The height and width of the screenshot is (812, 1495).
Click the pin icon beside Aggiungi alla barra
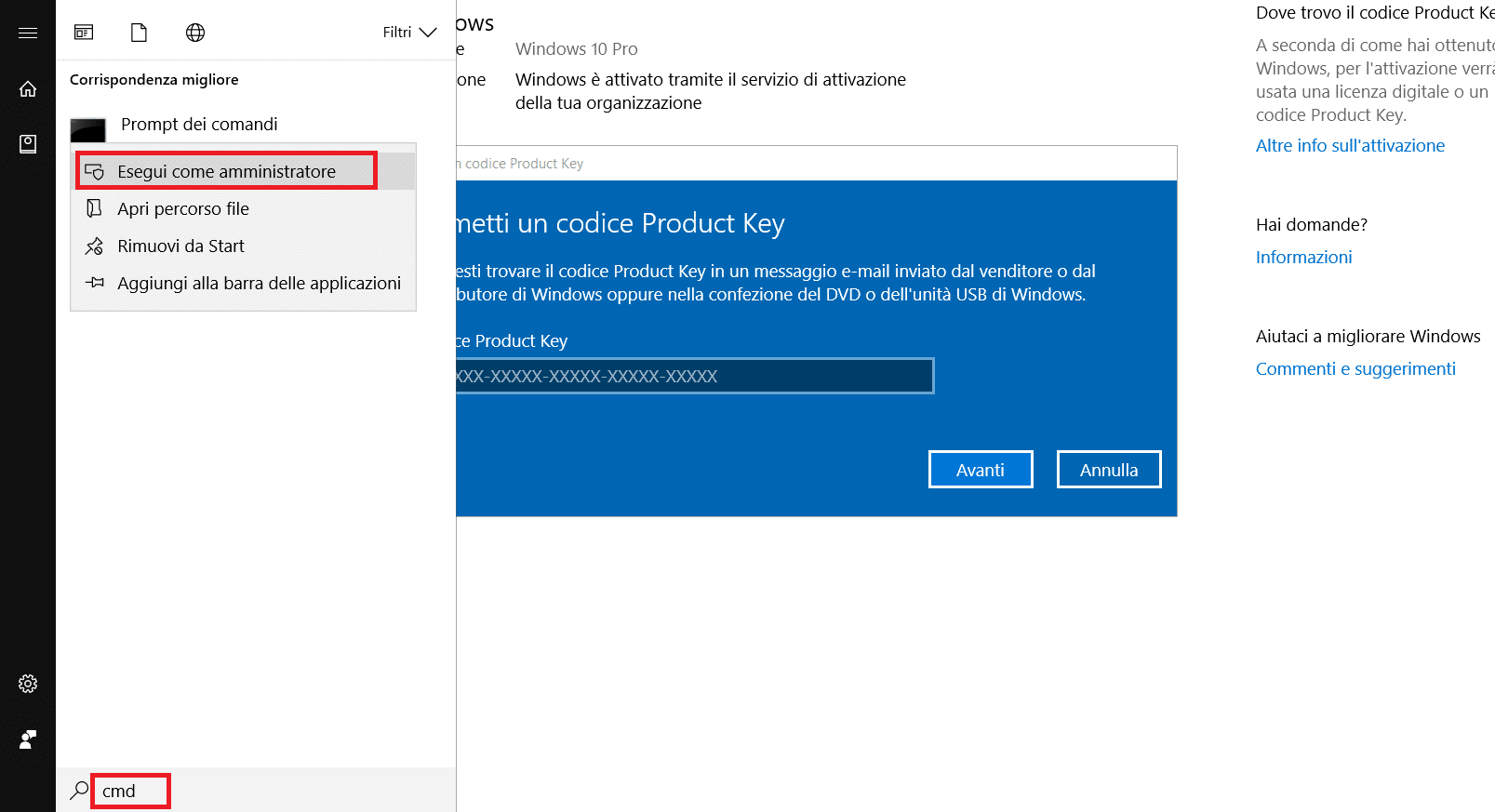(94, 283)
